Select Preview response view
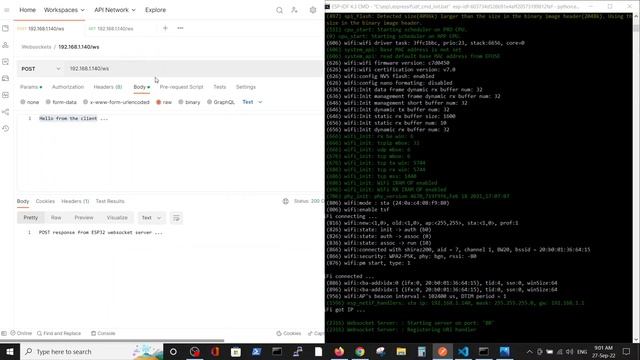The image size is (640, 360). 84,218
